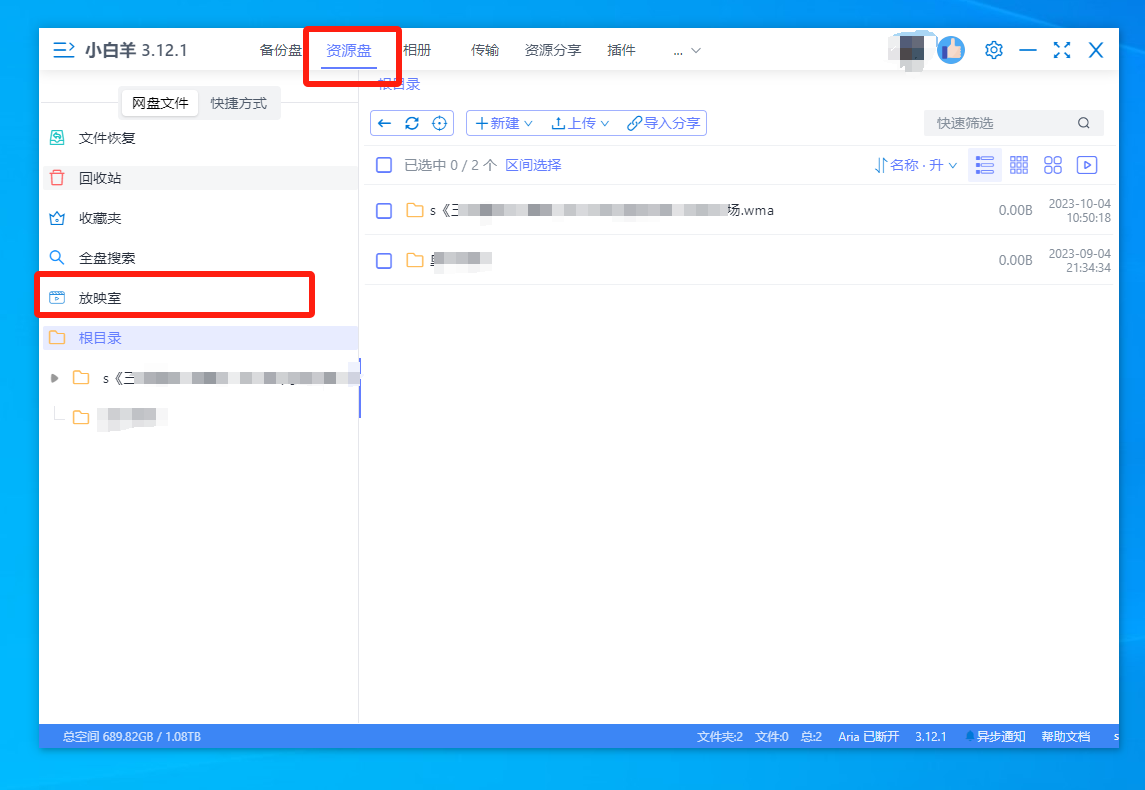Click the 3.12.1 version in status bar
This screenshot has width=1145, height=790.
tap(930, 737)
